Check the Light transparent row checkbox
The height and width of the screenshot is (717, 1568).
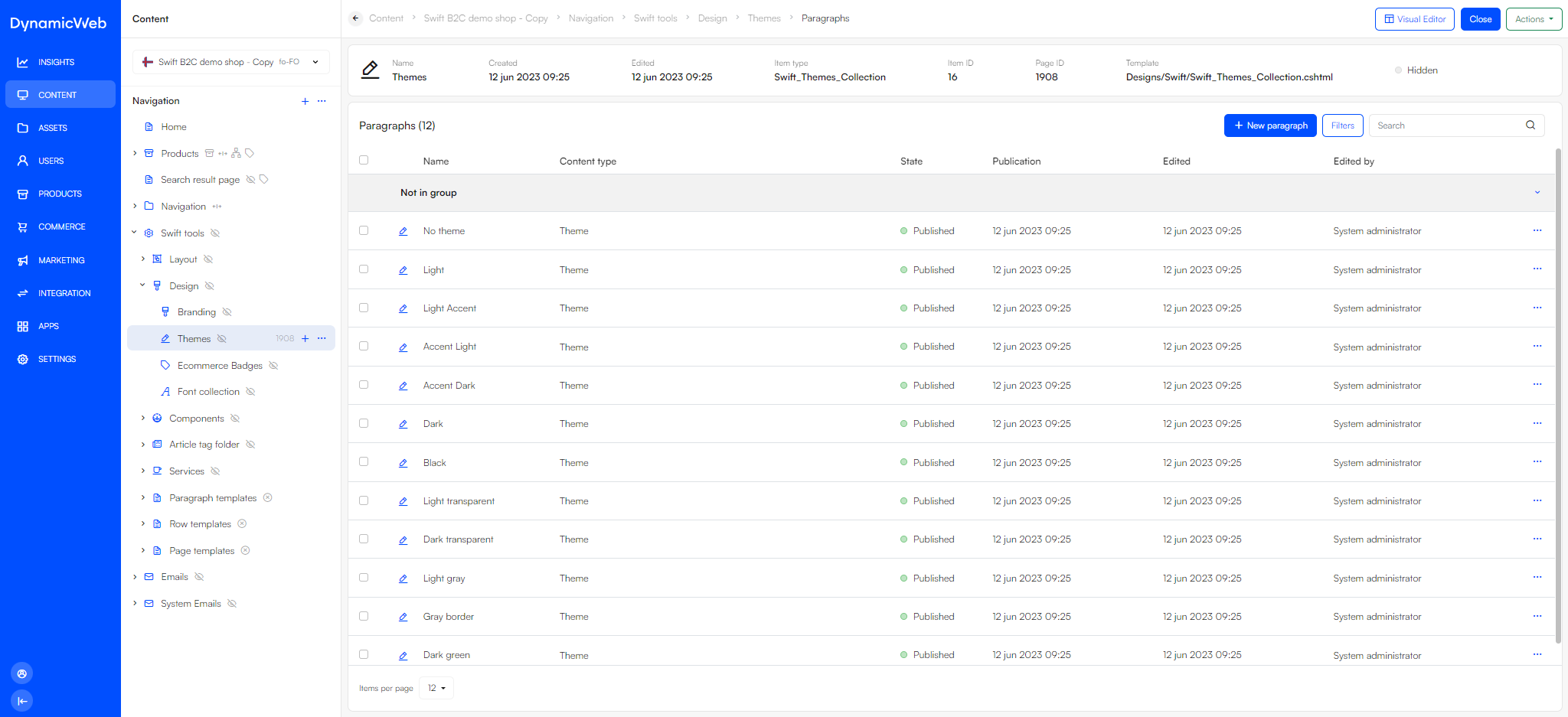(364, 500)
